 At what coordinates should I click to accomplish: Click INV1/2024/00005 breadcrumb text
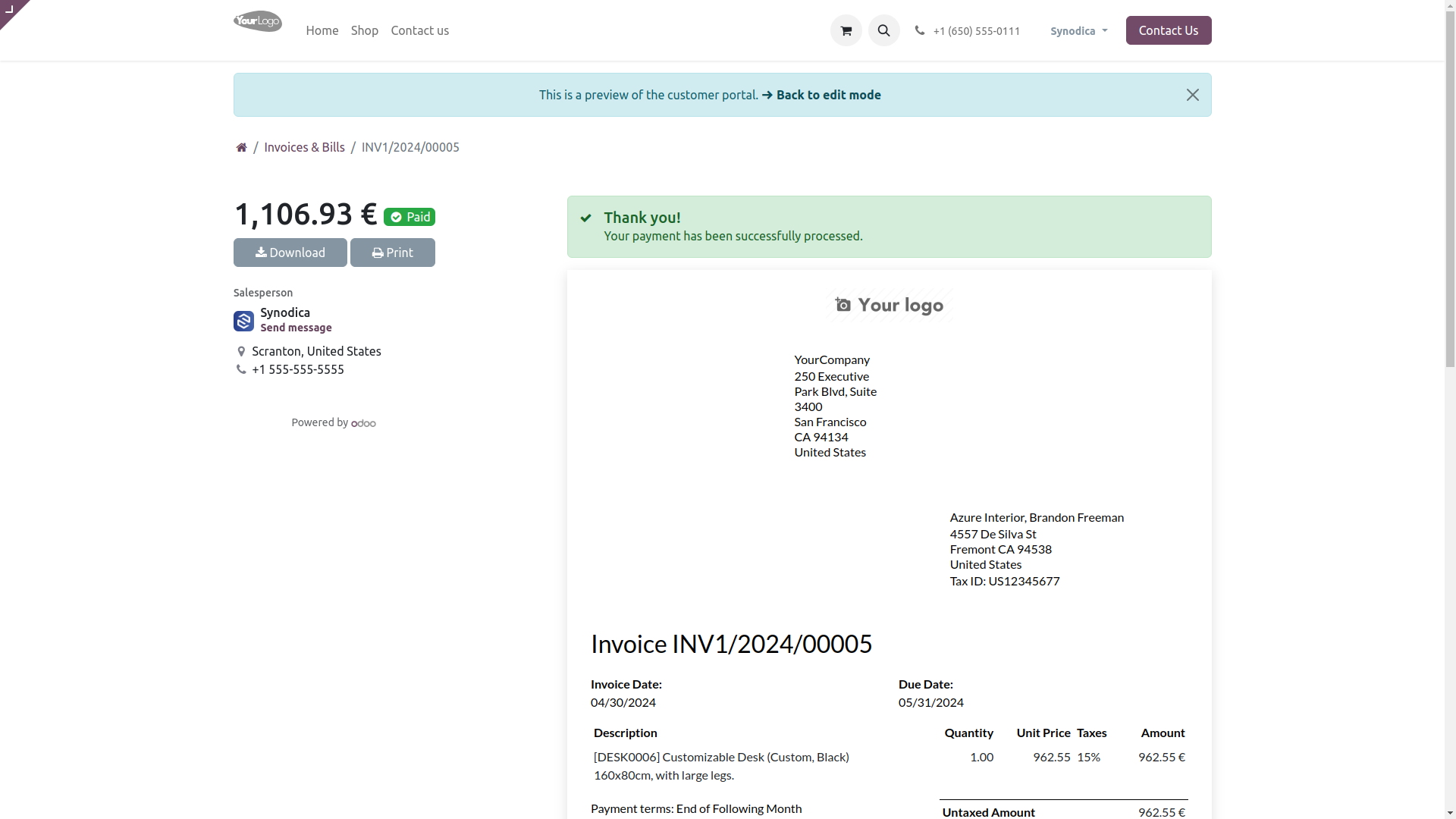coord(410,147)
